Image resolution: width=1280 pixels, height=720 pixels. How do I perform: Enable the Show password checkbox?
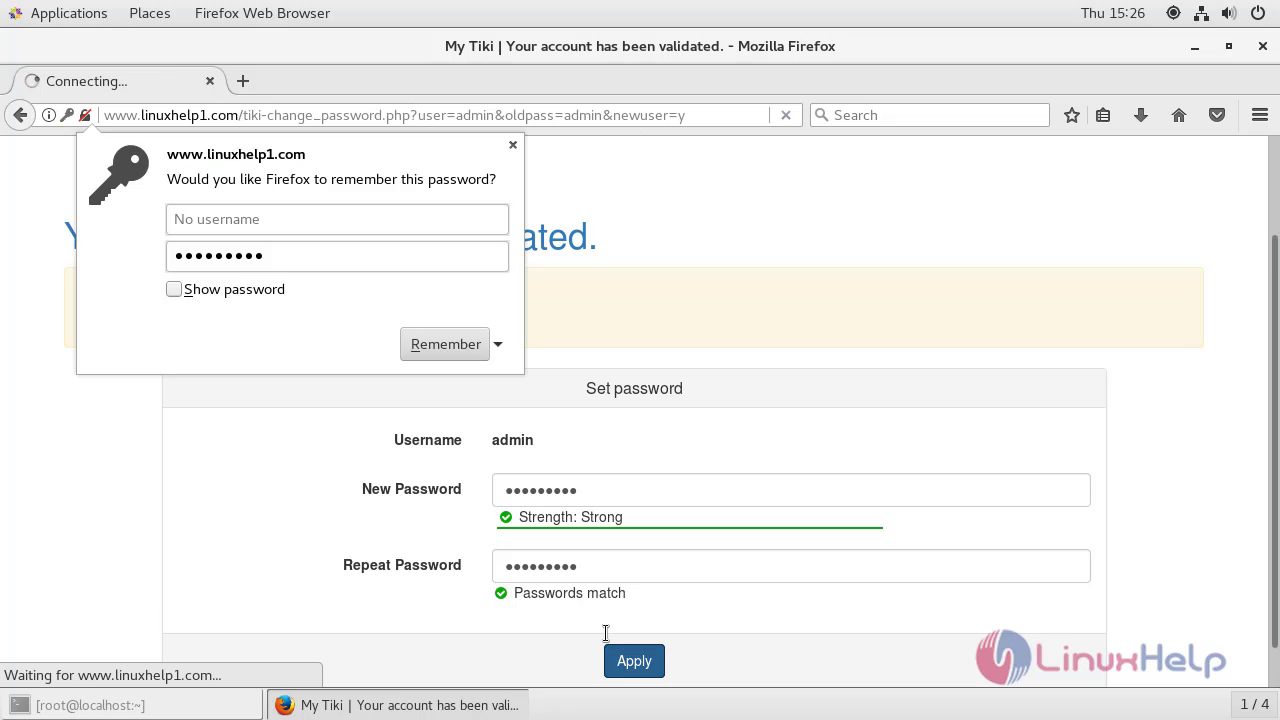tap(174, 289)
